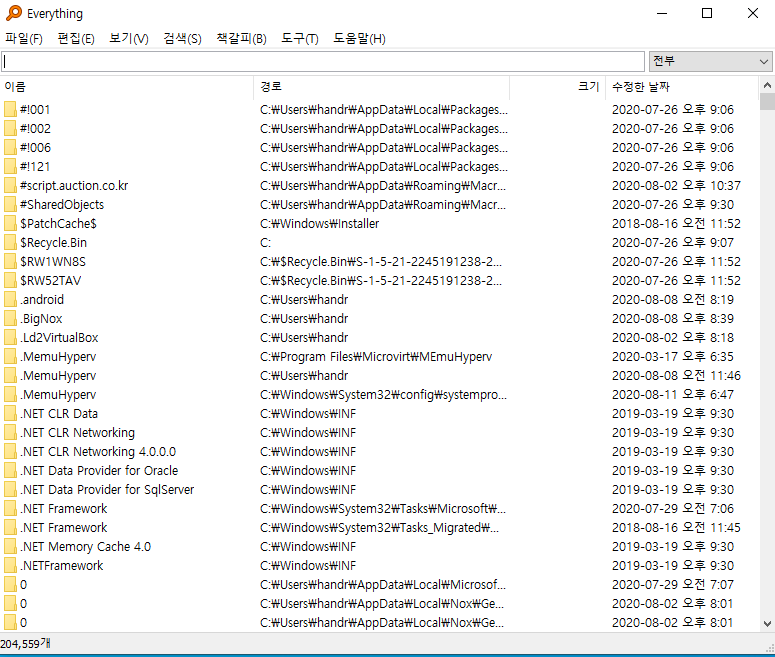
Task: Open the 보기(V) menu
Action: pos(129,39)
